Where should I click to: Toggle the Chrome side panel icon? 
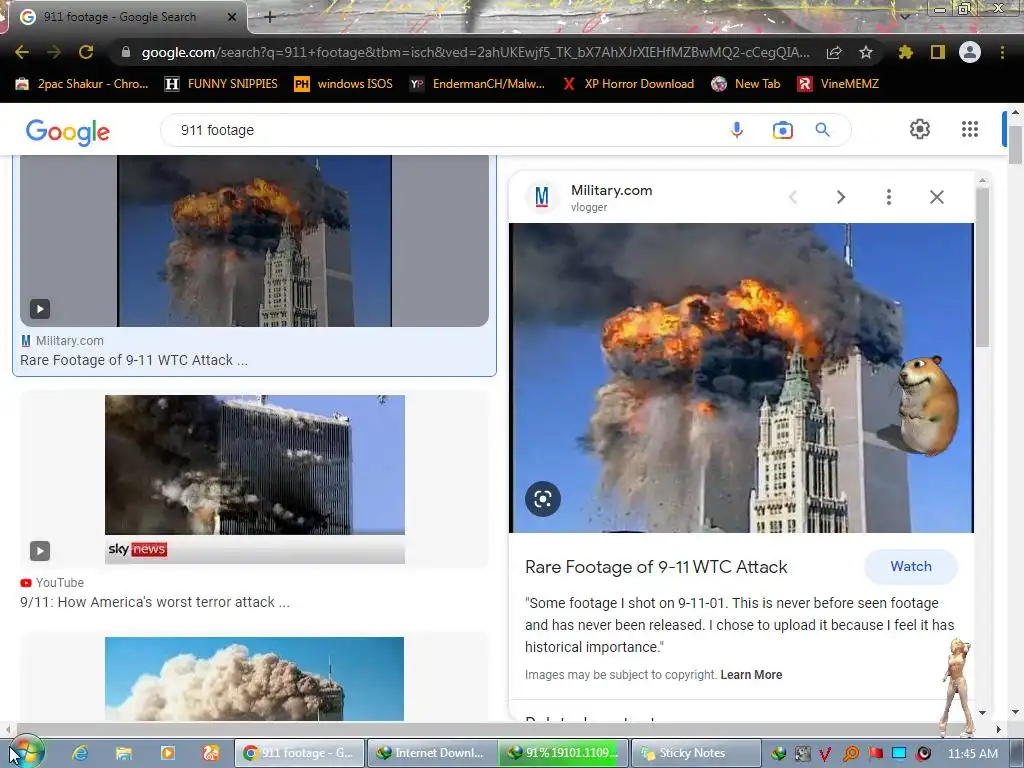coord(938,52)
